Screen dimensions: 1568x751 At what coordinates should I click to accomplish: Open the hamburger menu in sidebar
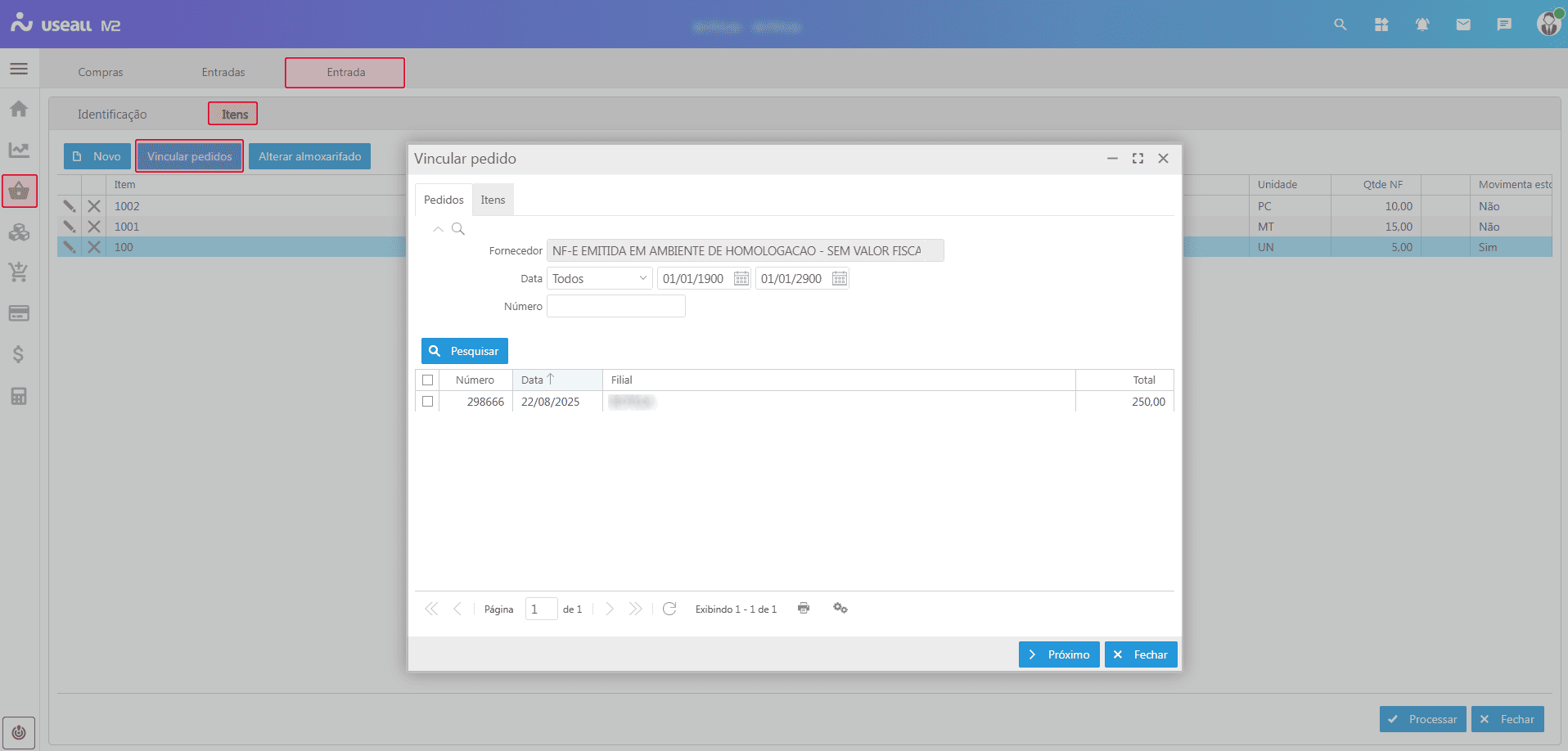coord(19,69)
